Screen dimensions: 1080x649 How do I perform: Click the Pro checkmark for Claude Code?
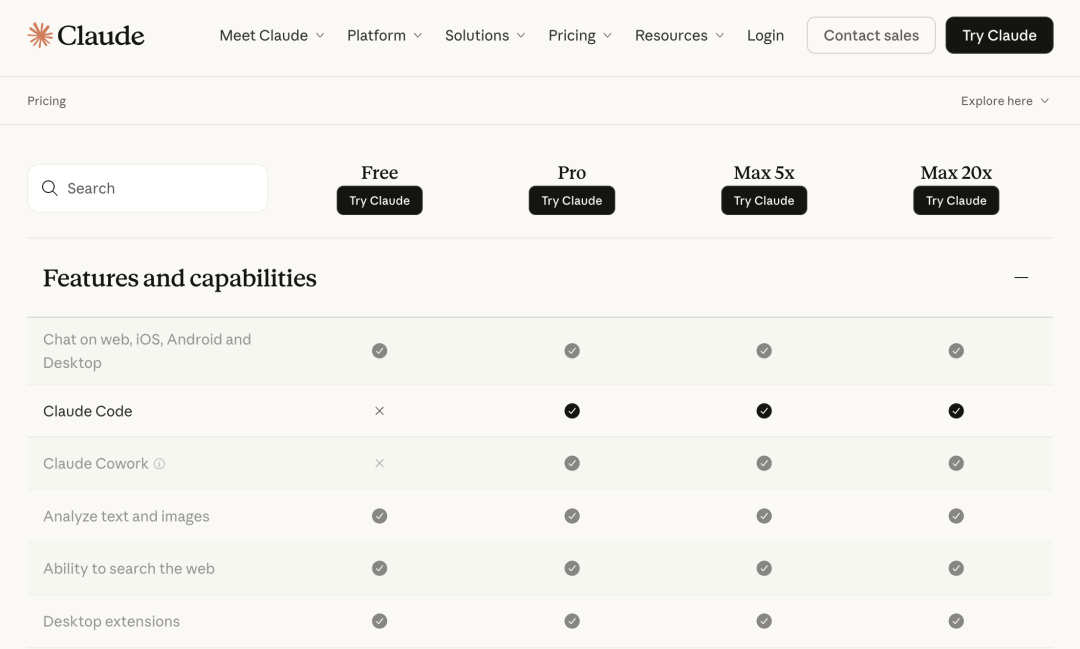(x=572, y=411)
